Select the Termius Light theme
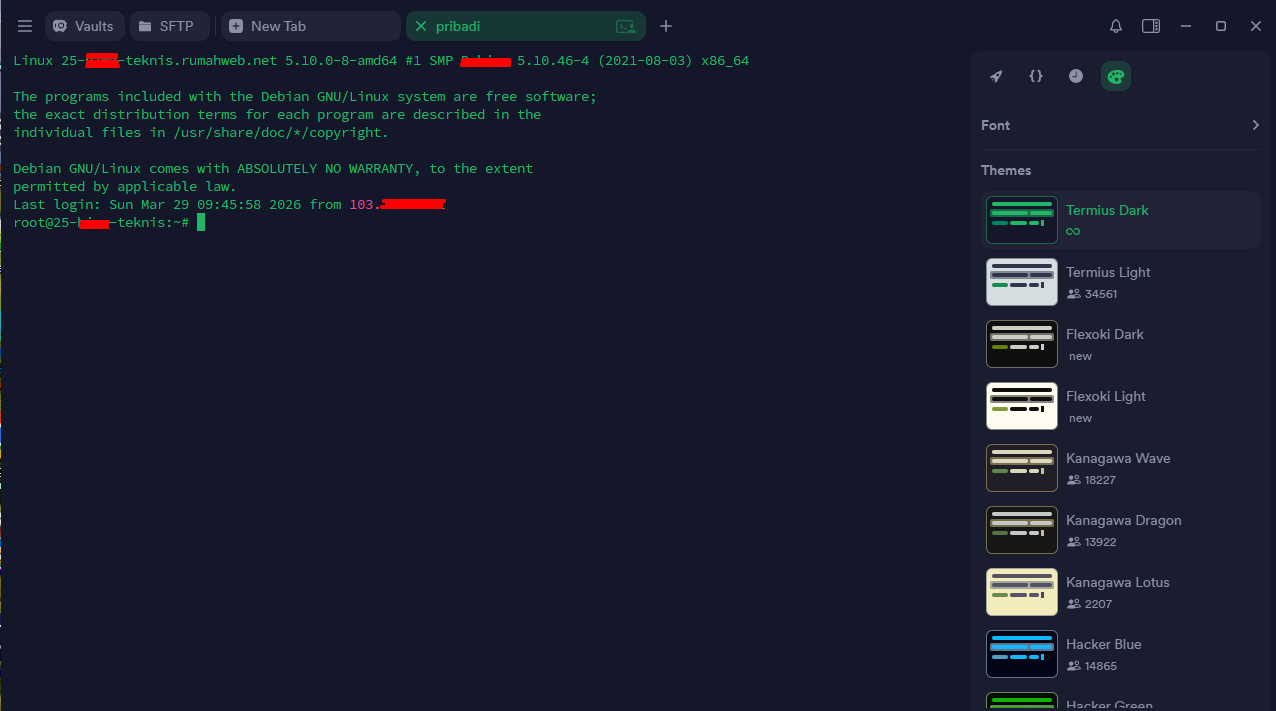This screenshot has width=1276, height=711. 1108,272
